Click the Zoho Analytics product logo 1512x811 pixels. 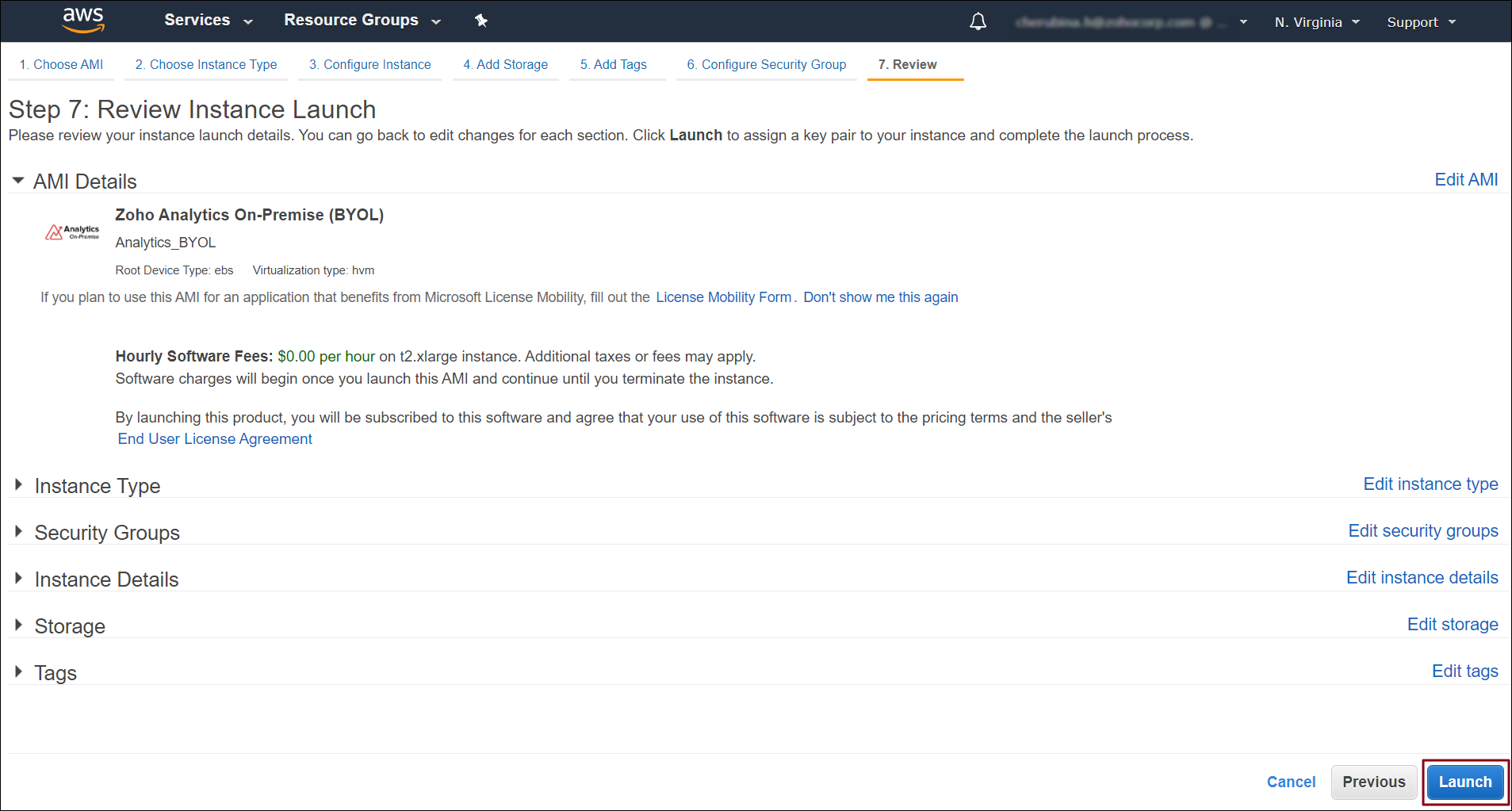point(73,232)
